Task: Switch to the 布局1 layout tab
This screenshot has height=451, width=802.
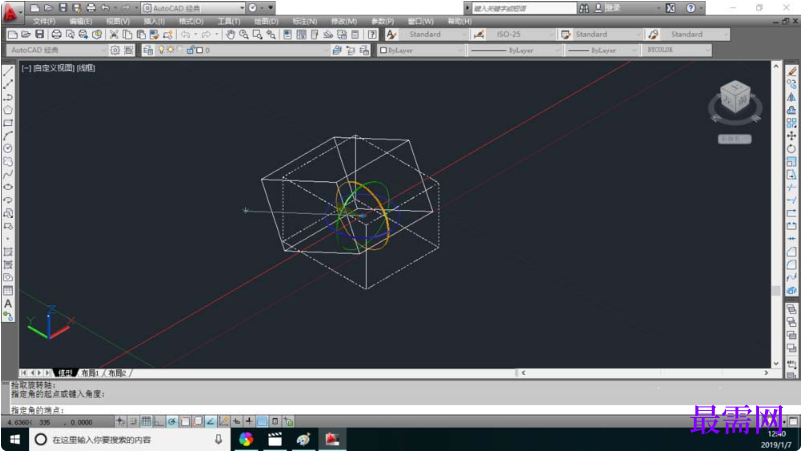Action: (90, 373)
